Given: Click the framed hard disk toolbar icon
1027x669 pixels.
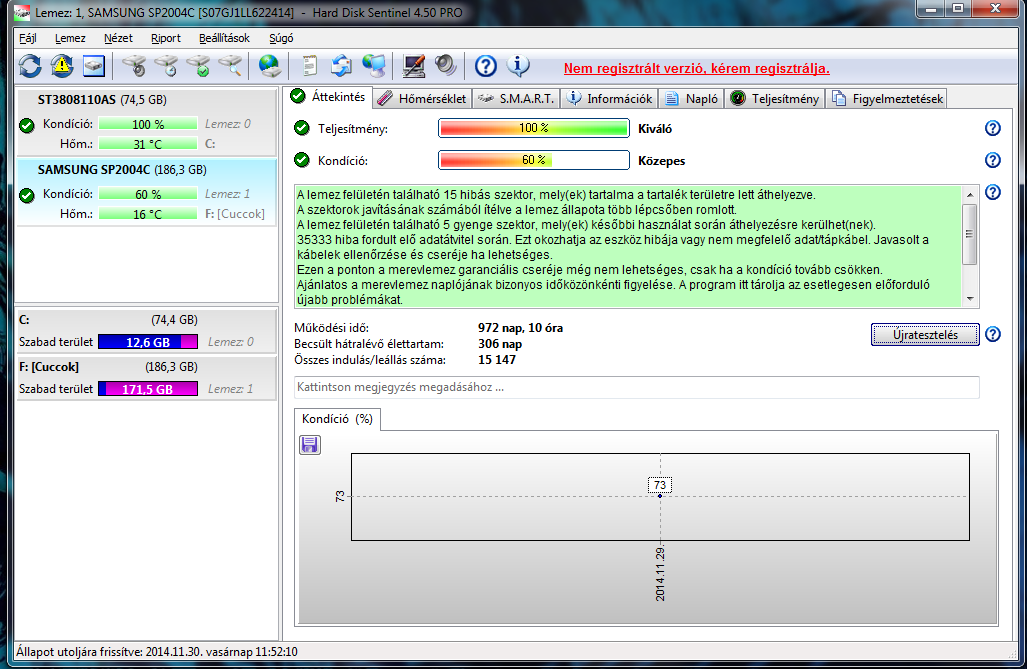Looking at the screenshot, I should coord(94,66).
